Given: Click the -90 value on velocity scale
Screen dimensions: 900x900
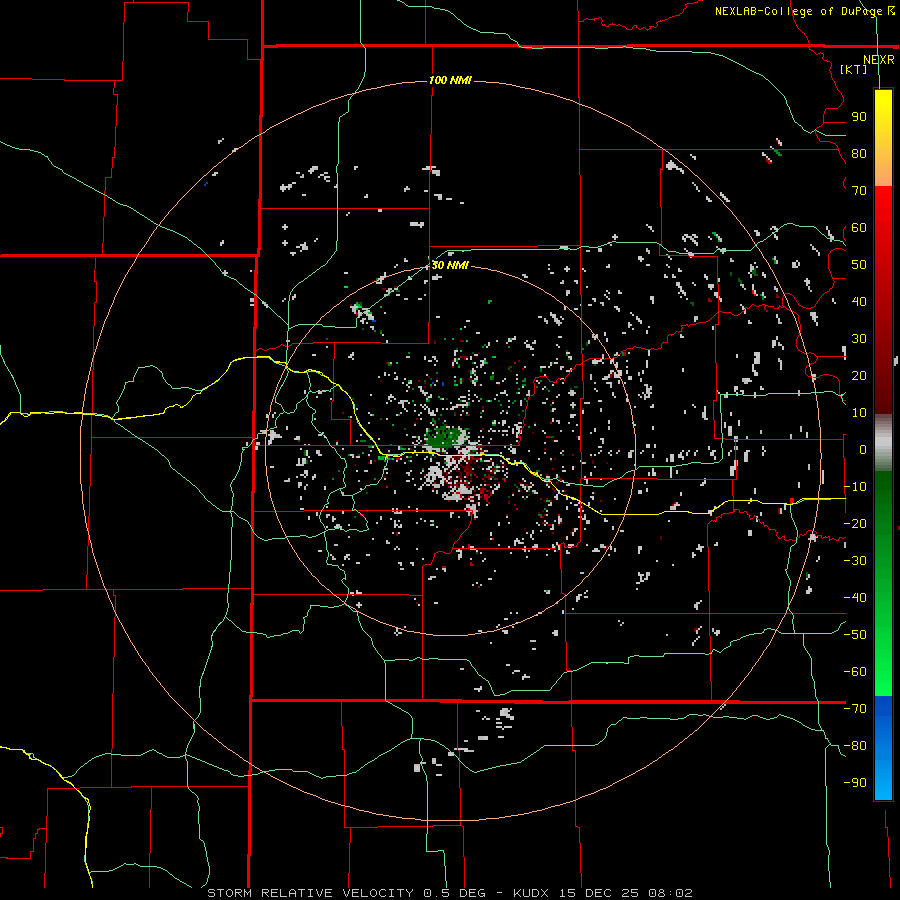Looking at the screenshot, I should (x=855, y=783).
